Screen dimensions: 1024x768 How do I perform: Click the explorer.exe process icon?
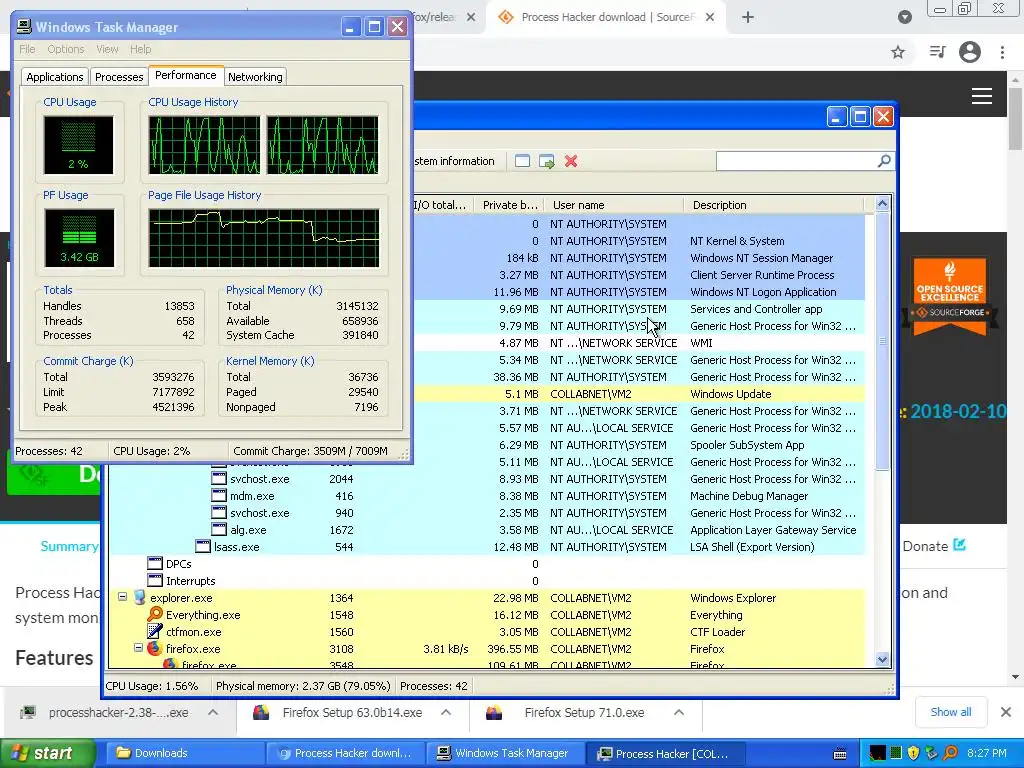point(139,598)
